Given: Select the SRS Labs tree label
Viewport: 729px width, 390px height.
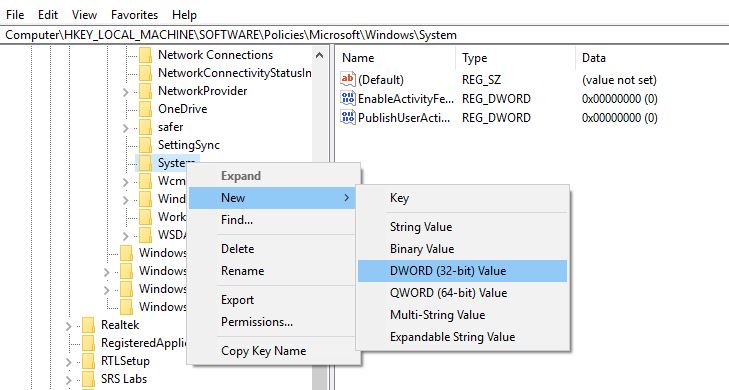Looking at the screenshot, I should (x=124, y=379).
